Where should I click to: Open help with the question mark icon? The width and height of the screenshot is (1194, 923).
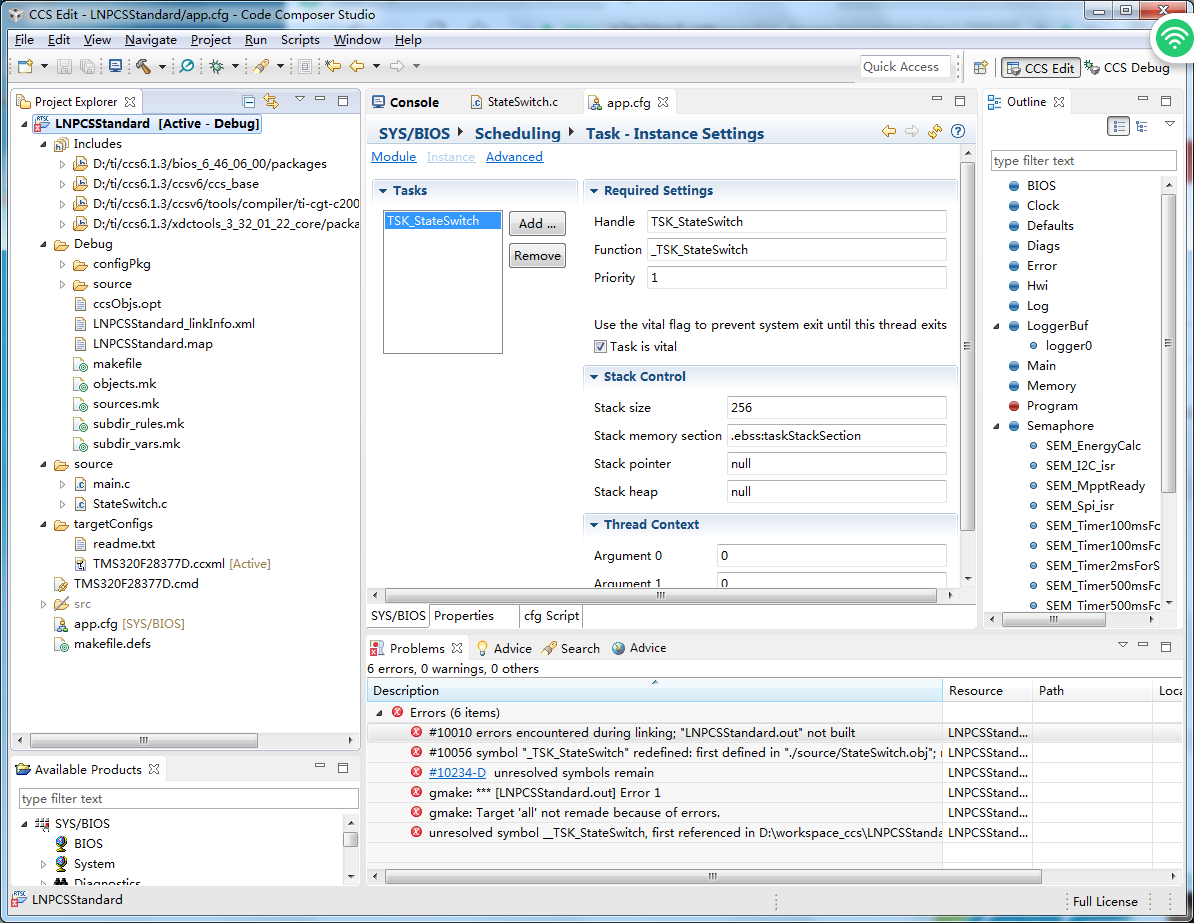point(958,132)
